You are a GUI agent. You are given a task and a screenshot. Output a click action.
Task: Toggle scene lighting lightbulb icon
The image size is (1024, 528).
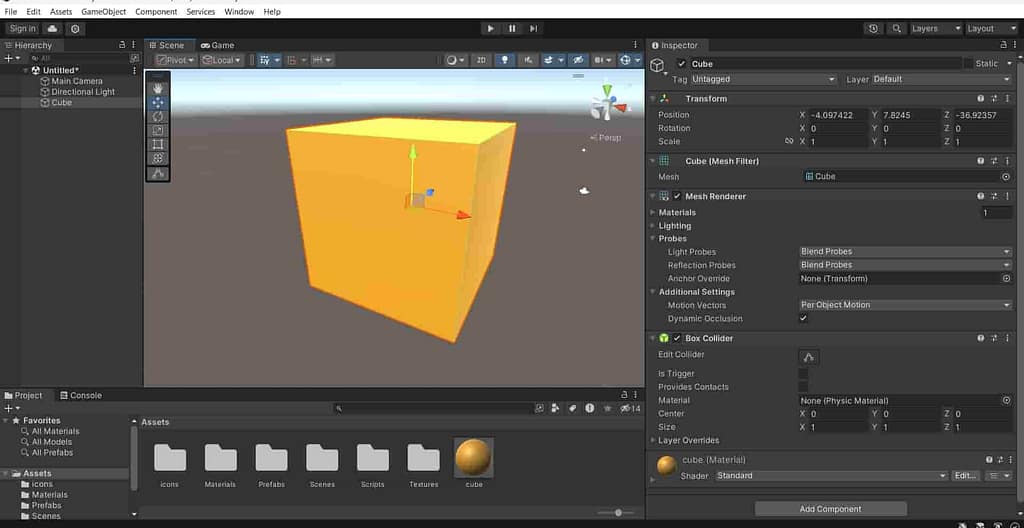pyautogui.click(x=505, y=60)
